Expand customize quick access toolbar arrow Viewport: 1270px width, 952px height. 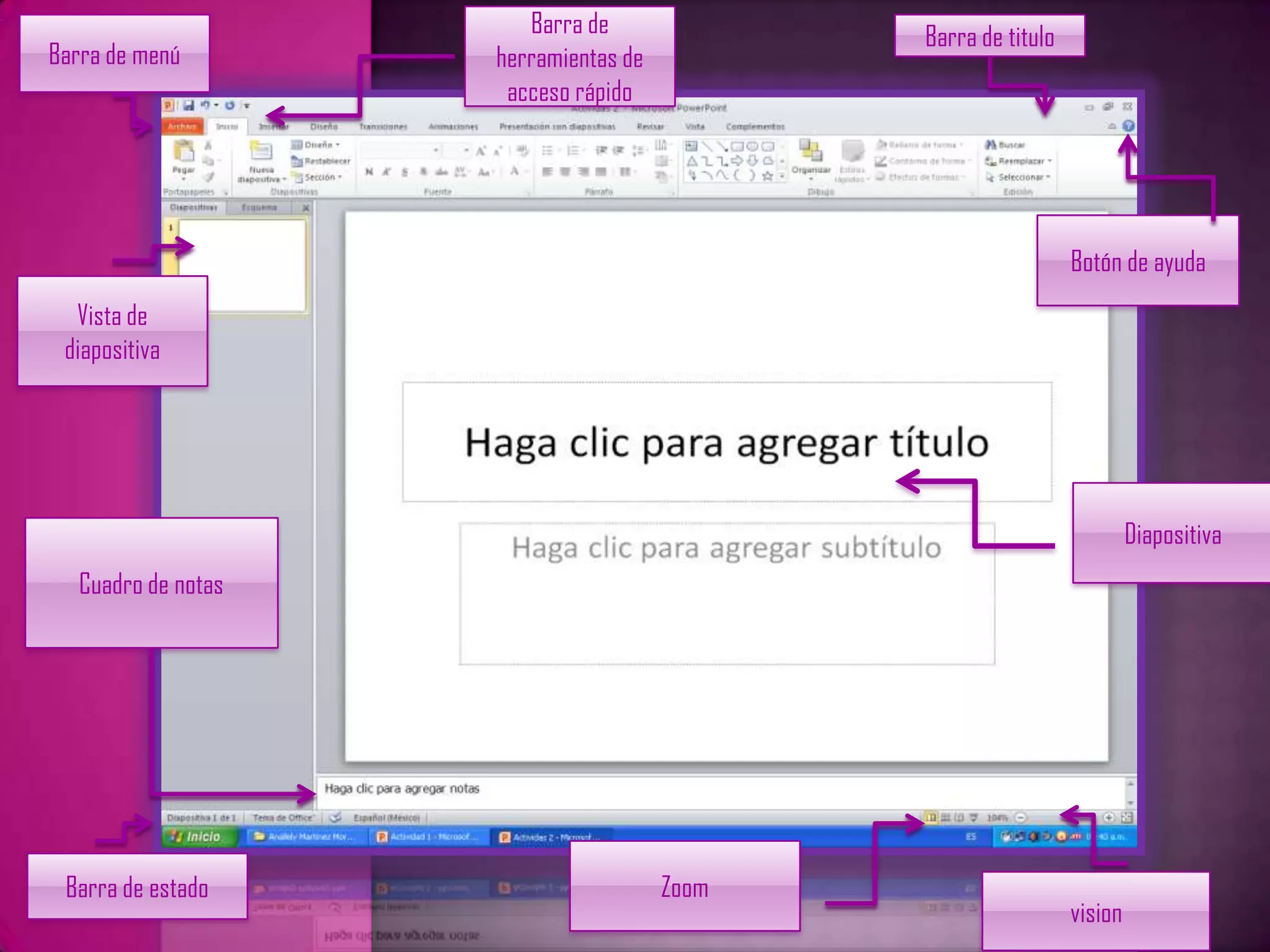pos(247,106)
